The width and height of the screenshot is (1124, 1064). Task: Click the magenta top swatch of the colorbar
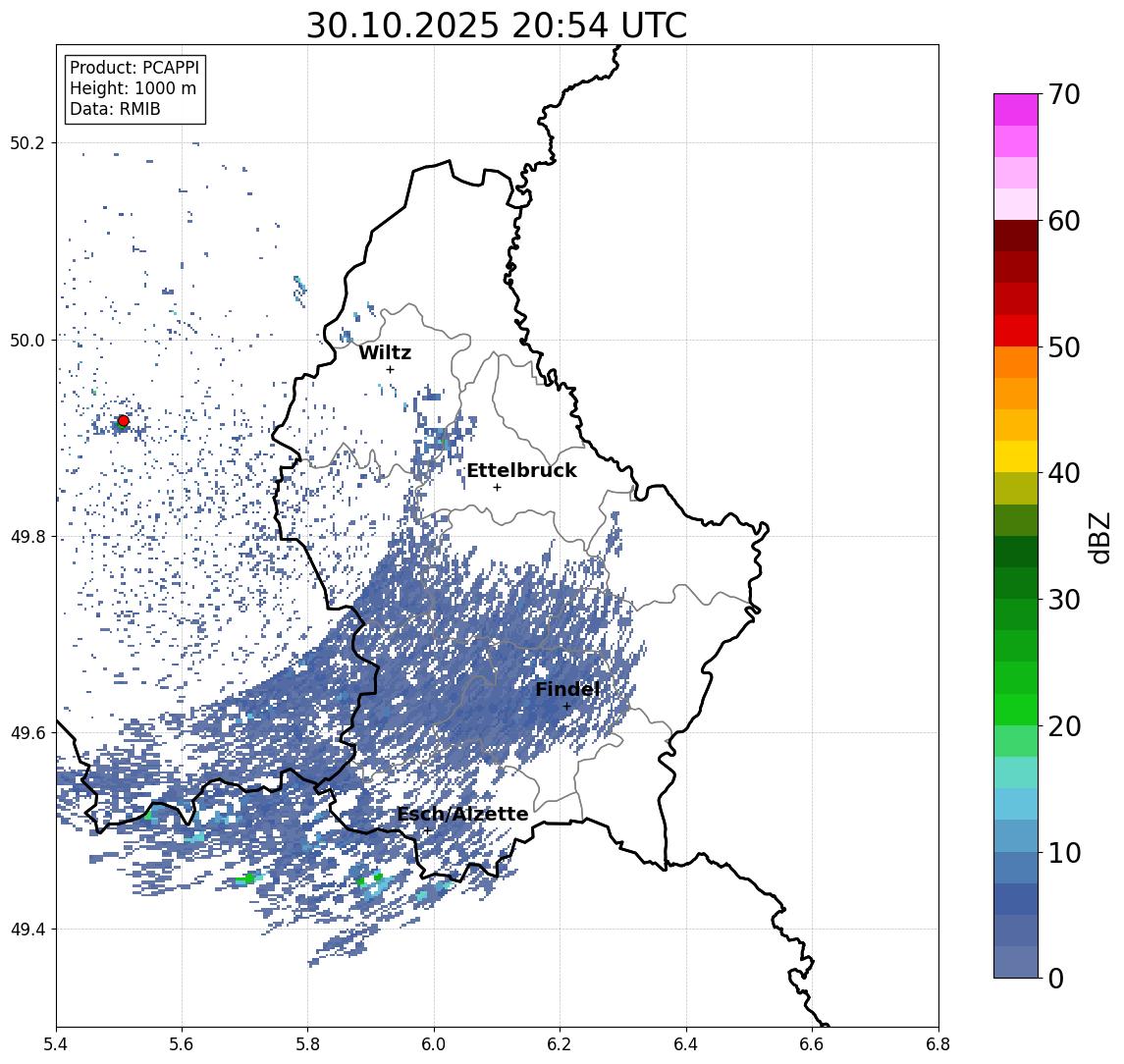[1016, 110]
